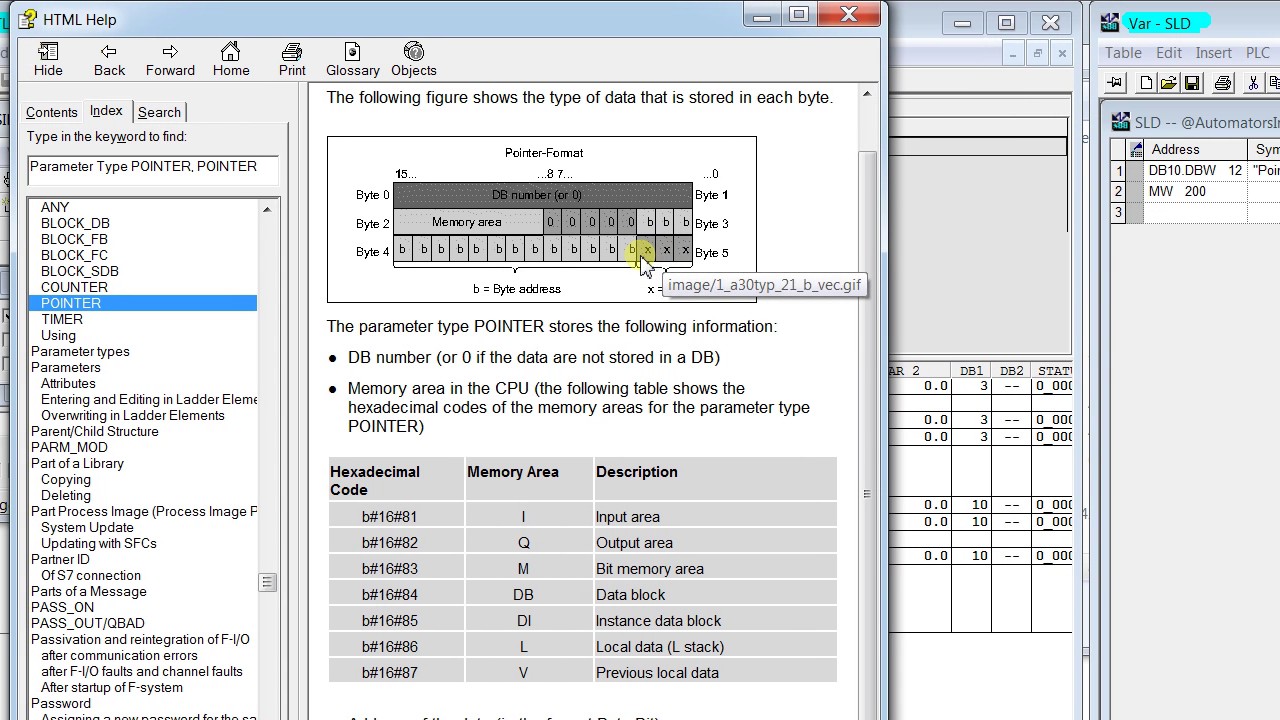Screen dimensions: 1280x720
Task: Click the Pointer-Format figure image
Action: tap(542, 220)
